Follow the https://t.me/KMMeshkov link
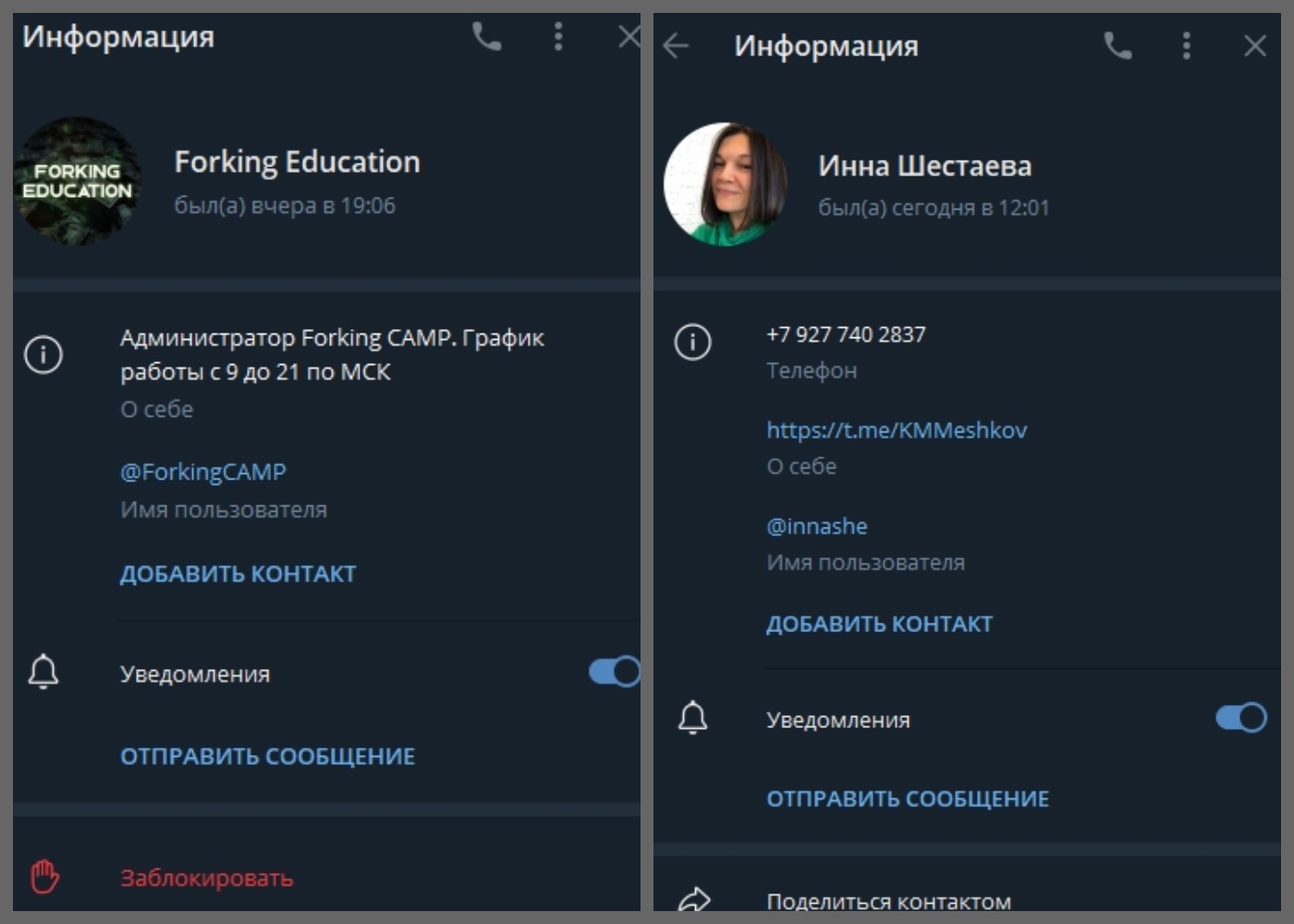The image size is (1294, 924). [896, 431]
